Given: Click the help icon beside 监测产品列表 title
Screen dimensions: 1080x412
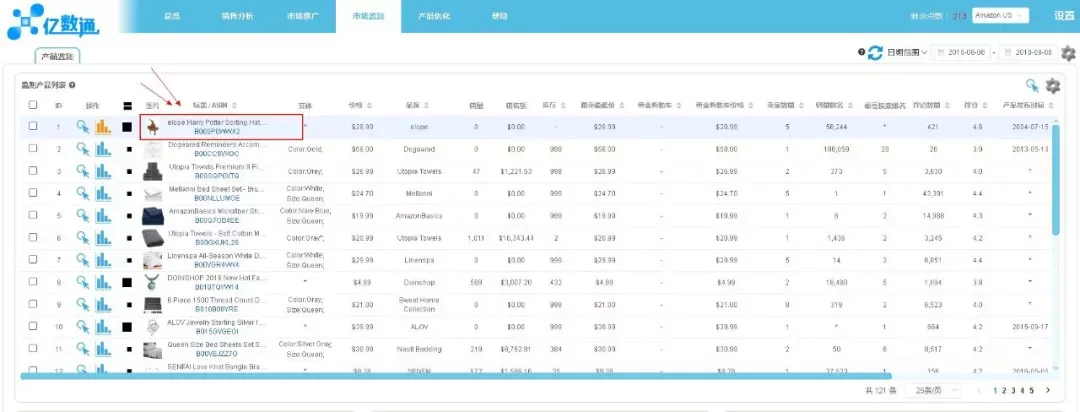Looking at the screenshot, I should (72, 85).
